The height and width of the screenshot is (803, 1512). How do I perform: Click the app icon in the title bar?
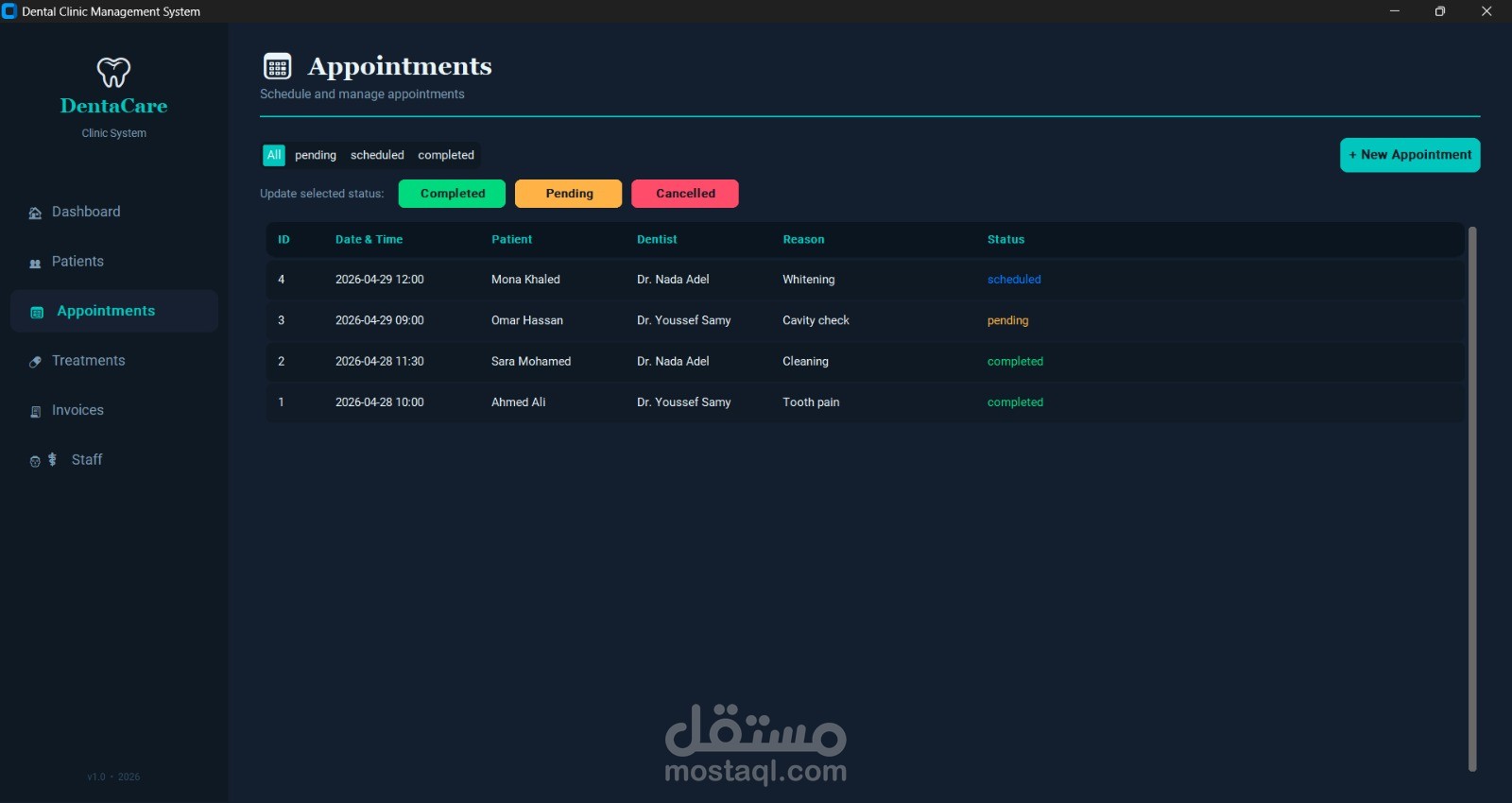9,11
